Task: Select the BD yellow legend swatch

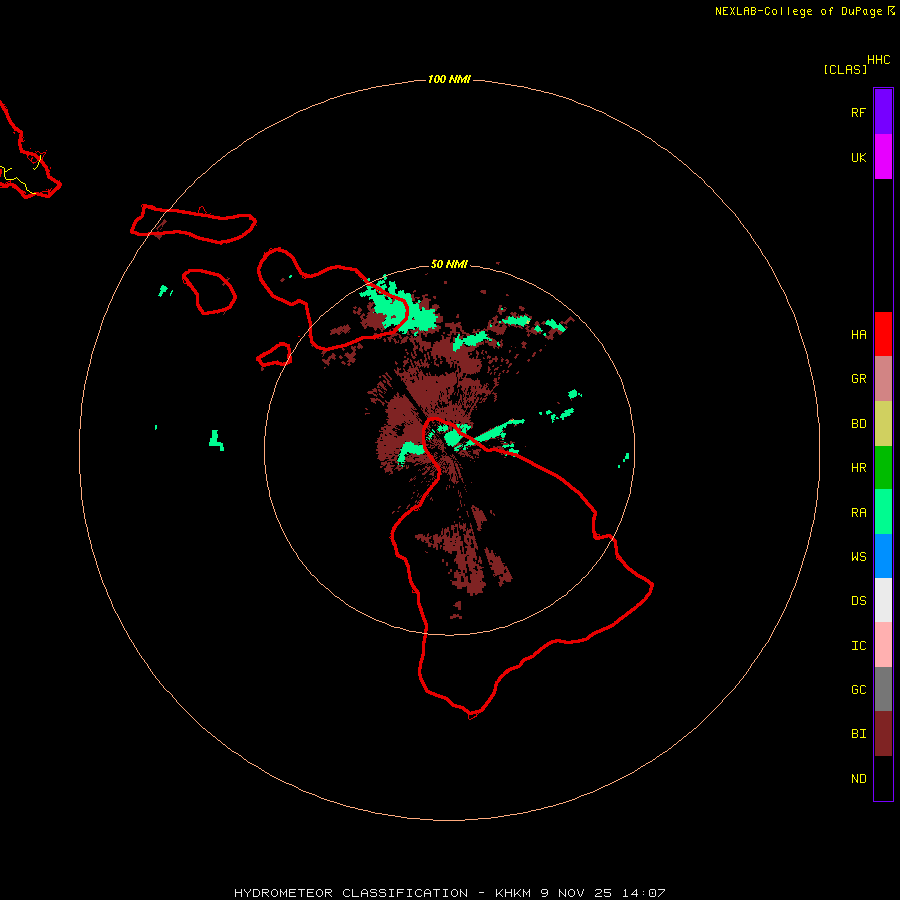Action: [x=883, y=424]
